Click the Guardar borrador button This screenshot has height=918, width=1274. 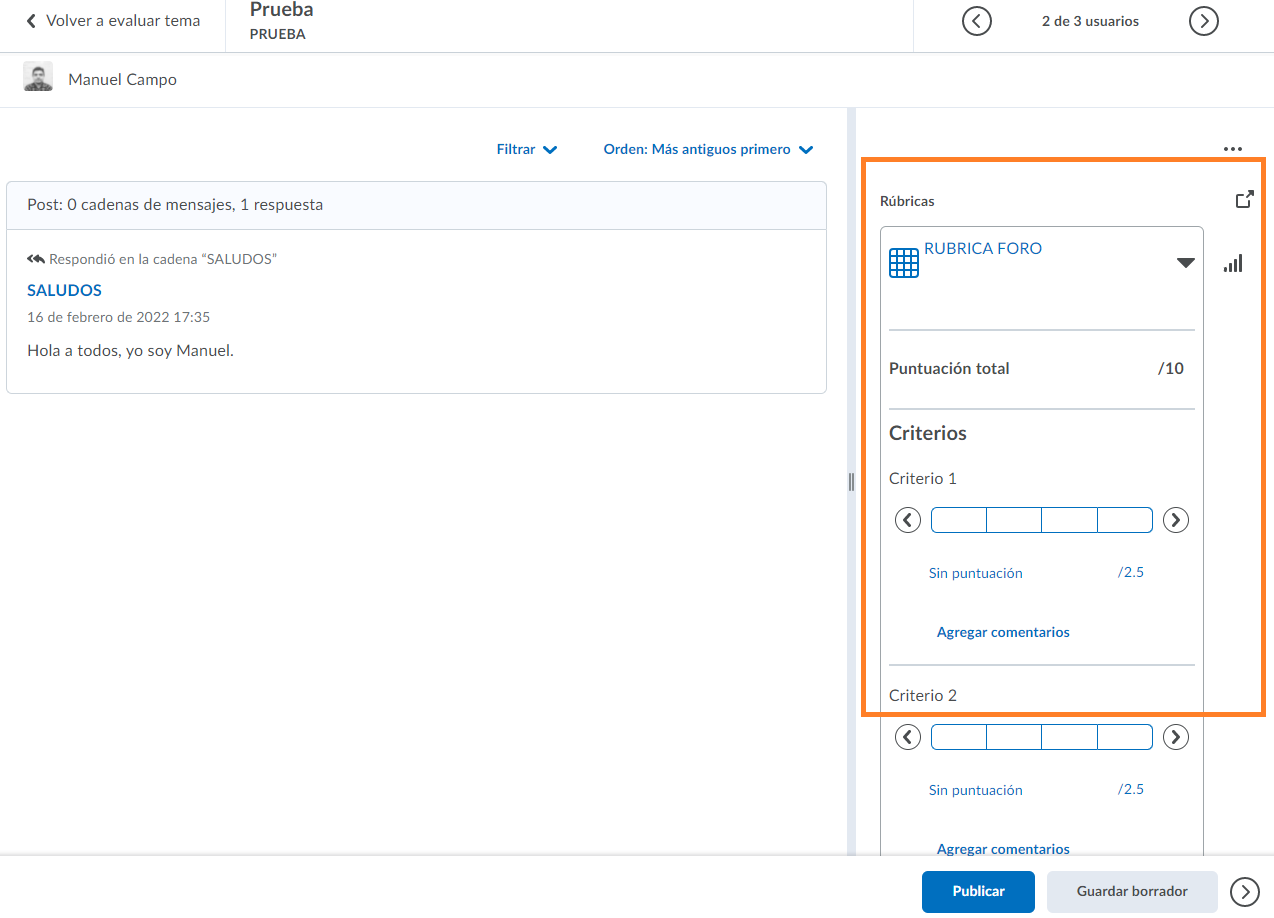(1132, 891)
